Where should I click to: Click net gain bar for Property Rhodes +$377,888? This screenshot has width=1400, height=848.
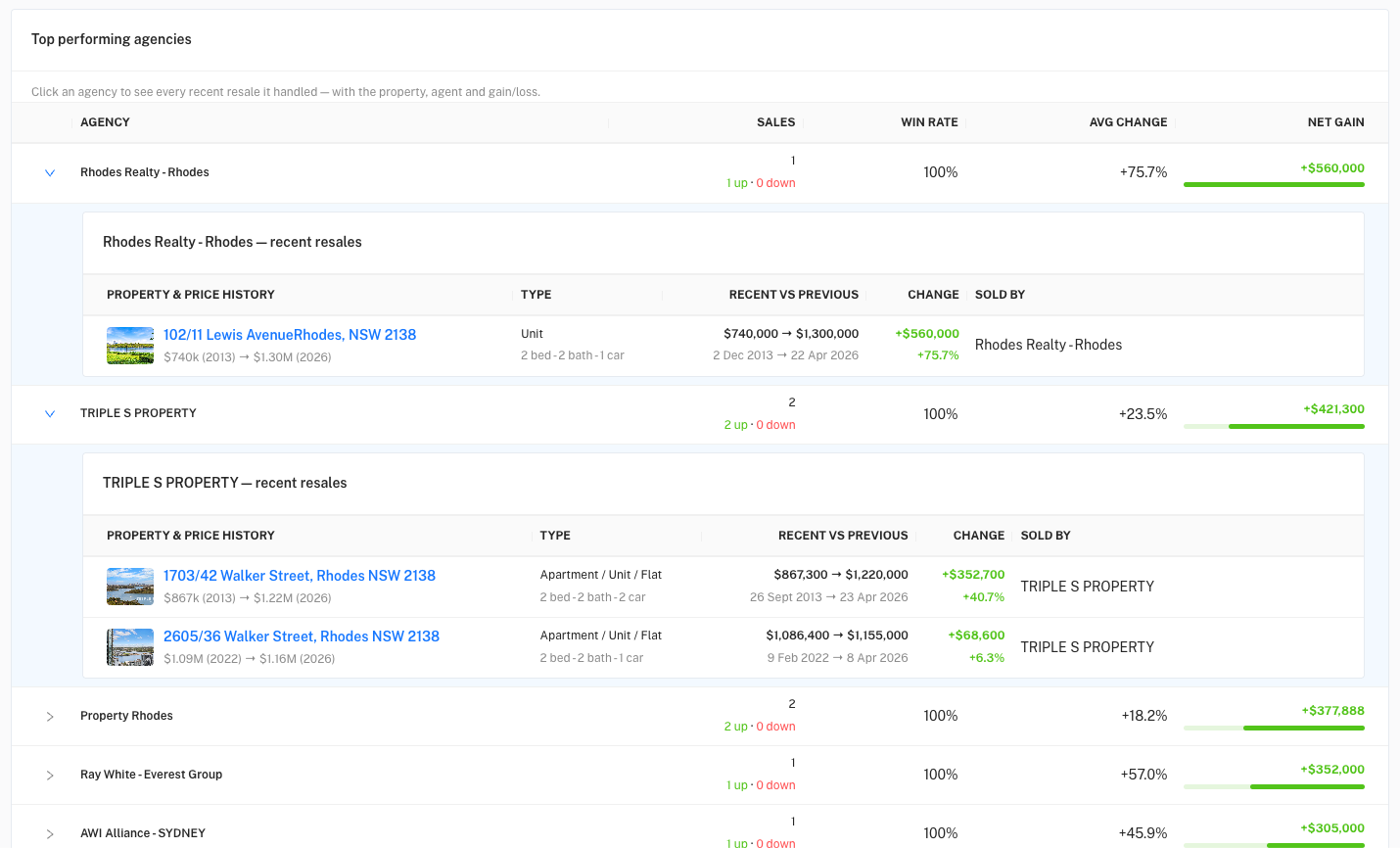[1274, 728]
